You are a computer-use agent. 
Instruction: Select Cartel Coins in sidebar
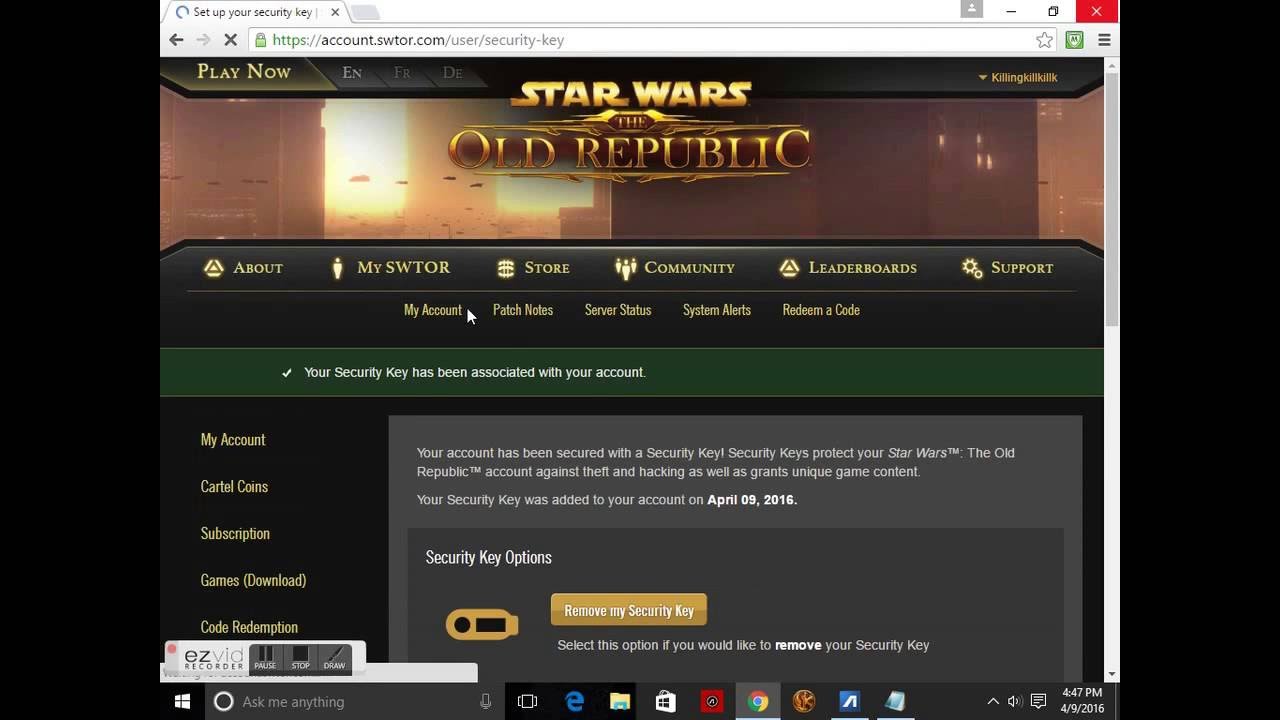pyautogui.click(x=234, y=487)
